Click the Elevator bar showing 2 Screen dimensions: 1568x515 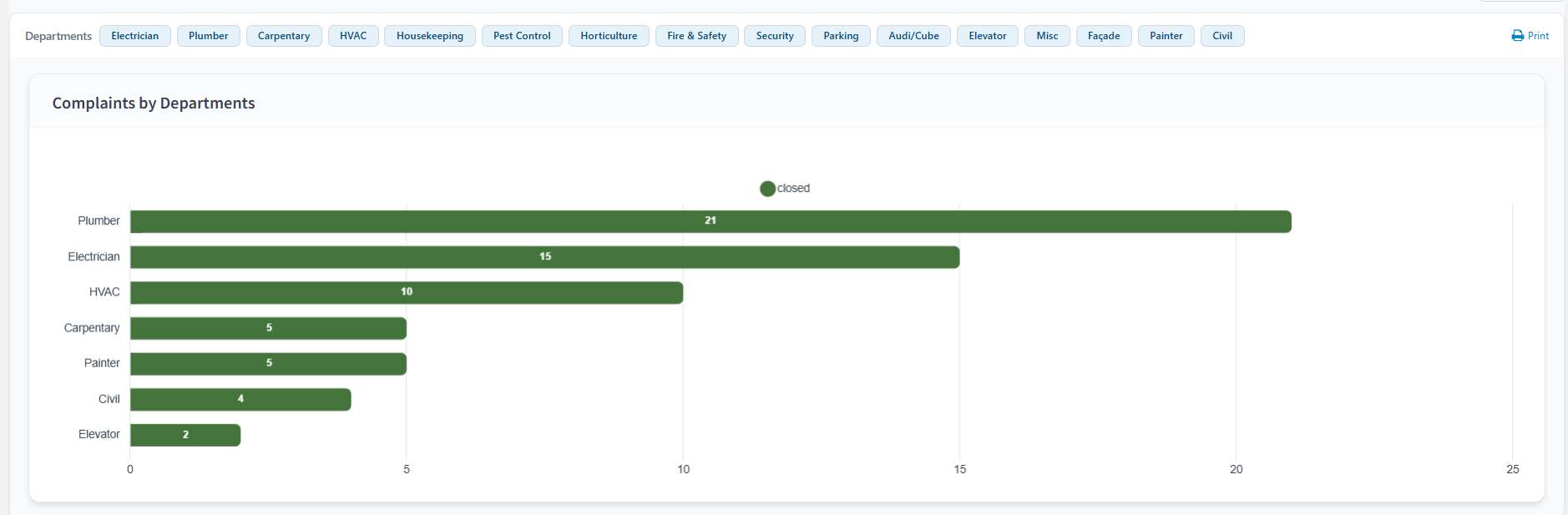tap(185, 435)
